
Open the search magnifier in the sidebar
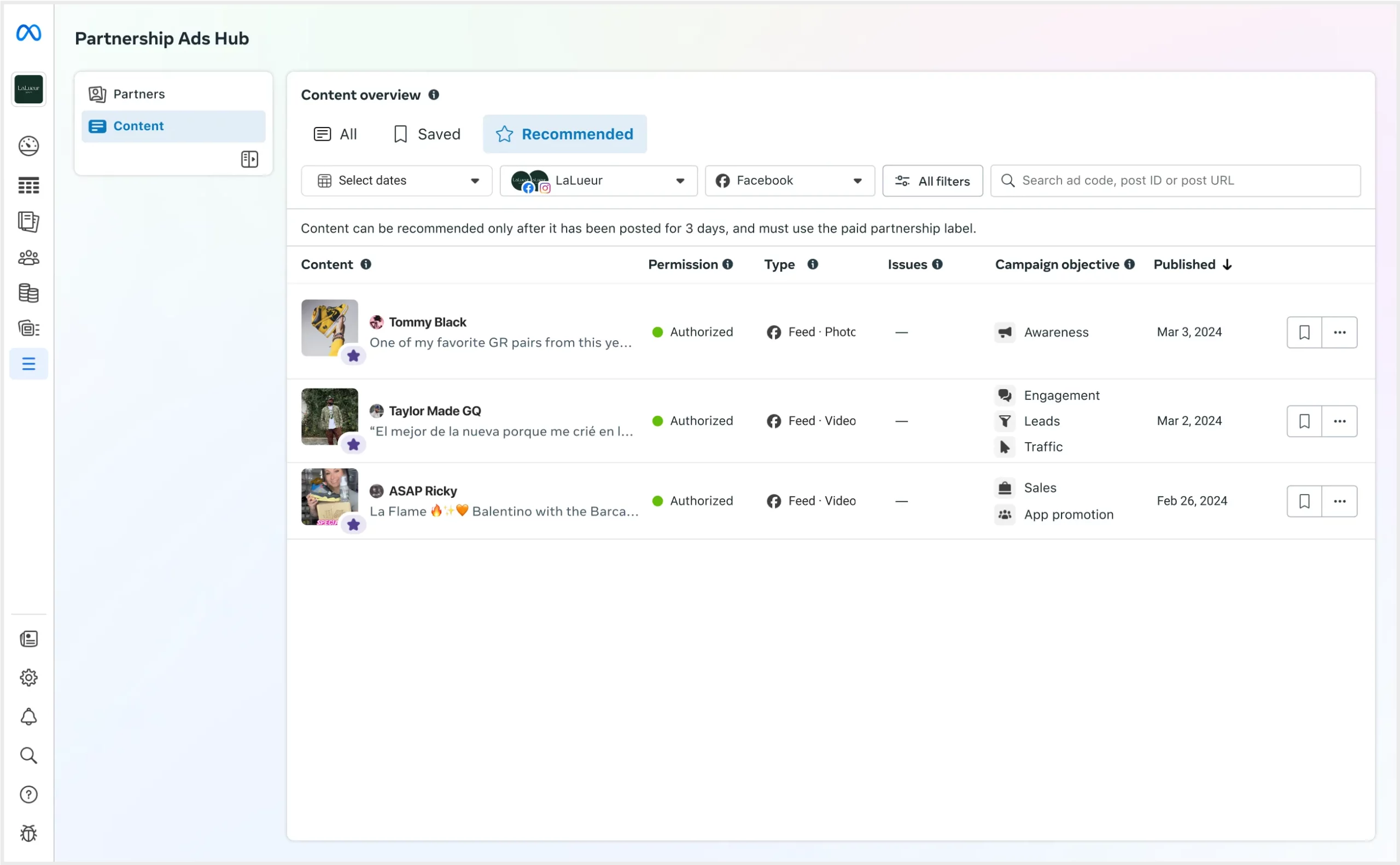(x=28, y=756)
